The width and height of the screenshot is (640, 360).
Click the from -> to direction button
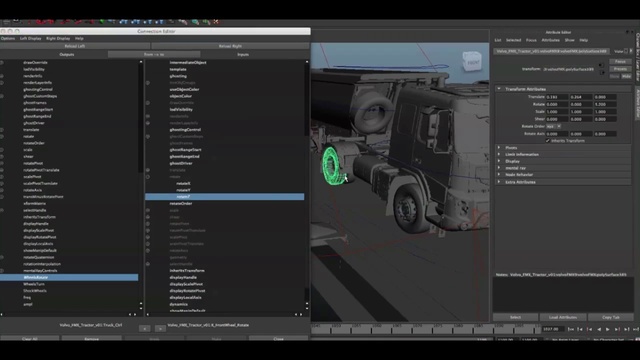[154, 54]
